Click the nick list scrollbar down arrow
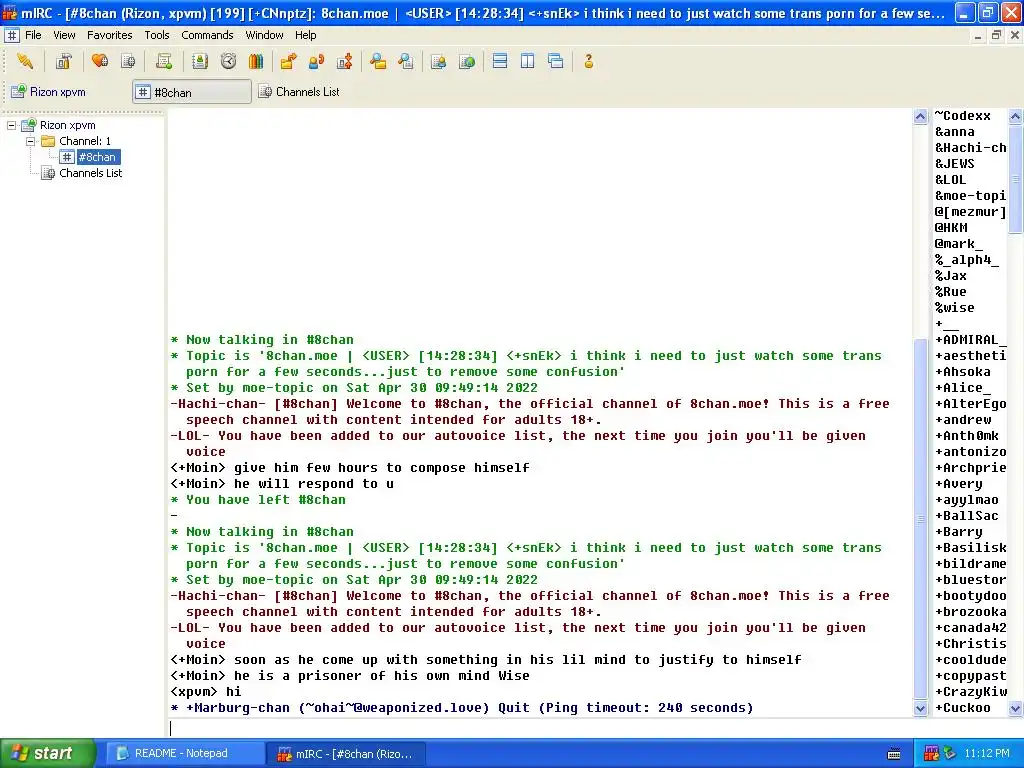 (x=1016, y=709)
